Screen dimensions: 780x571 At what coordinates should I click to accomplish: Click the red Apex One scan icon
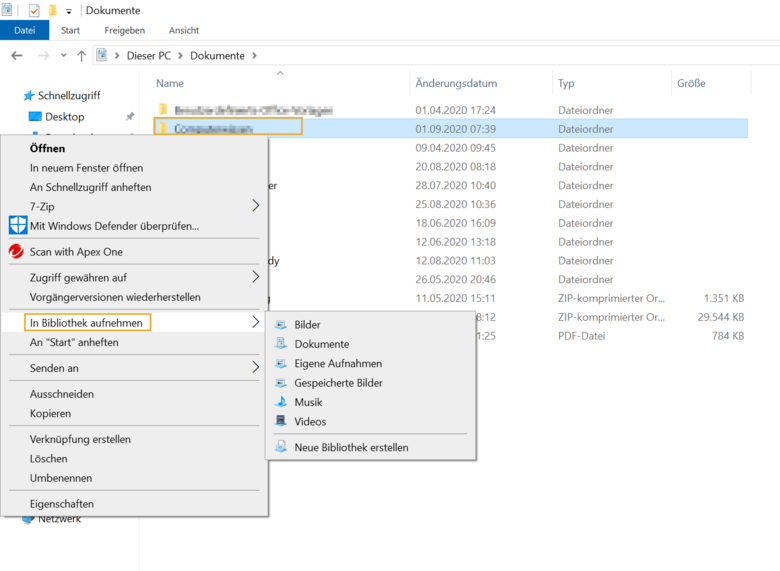pos(16,252)
